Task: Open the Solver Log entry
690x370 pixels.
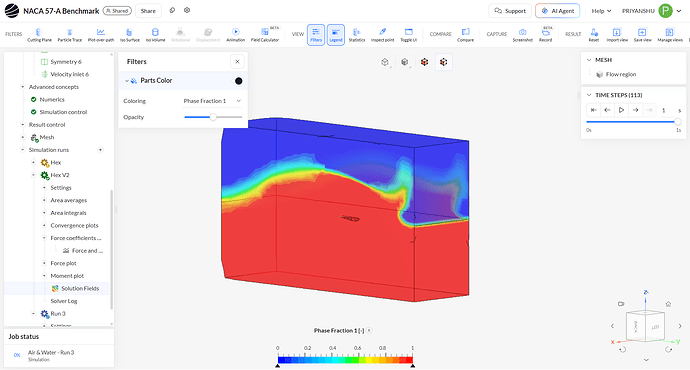Action: [x=64, y=301]
